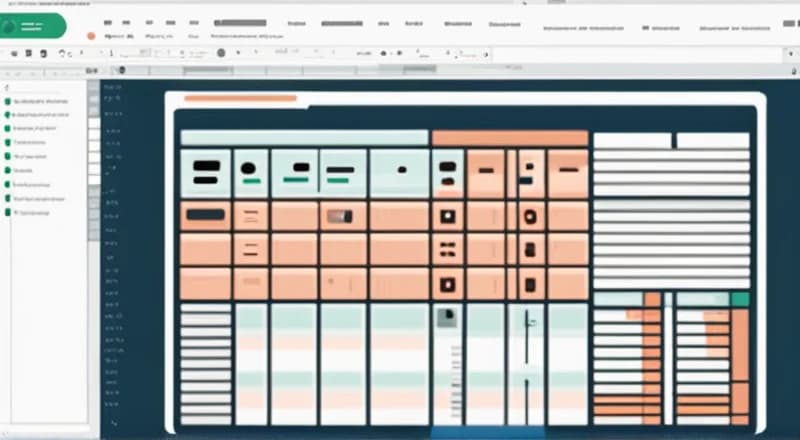Expand the second sidebar tree item

(40, 116)
